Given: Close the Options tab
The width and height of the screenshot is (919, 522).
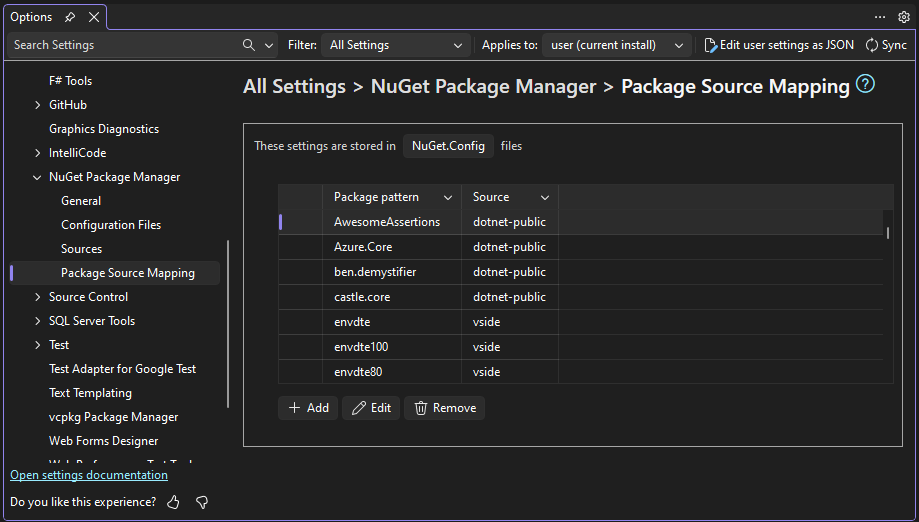Looking at the screenshot, I should pyautogui.click(x=94, y=17).
